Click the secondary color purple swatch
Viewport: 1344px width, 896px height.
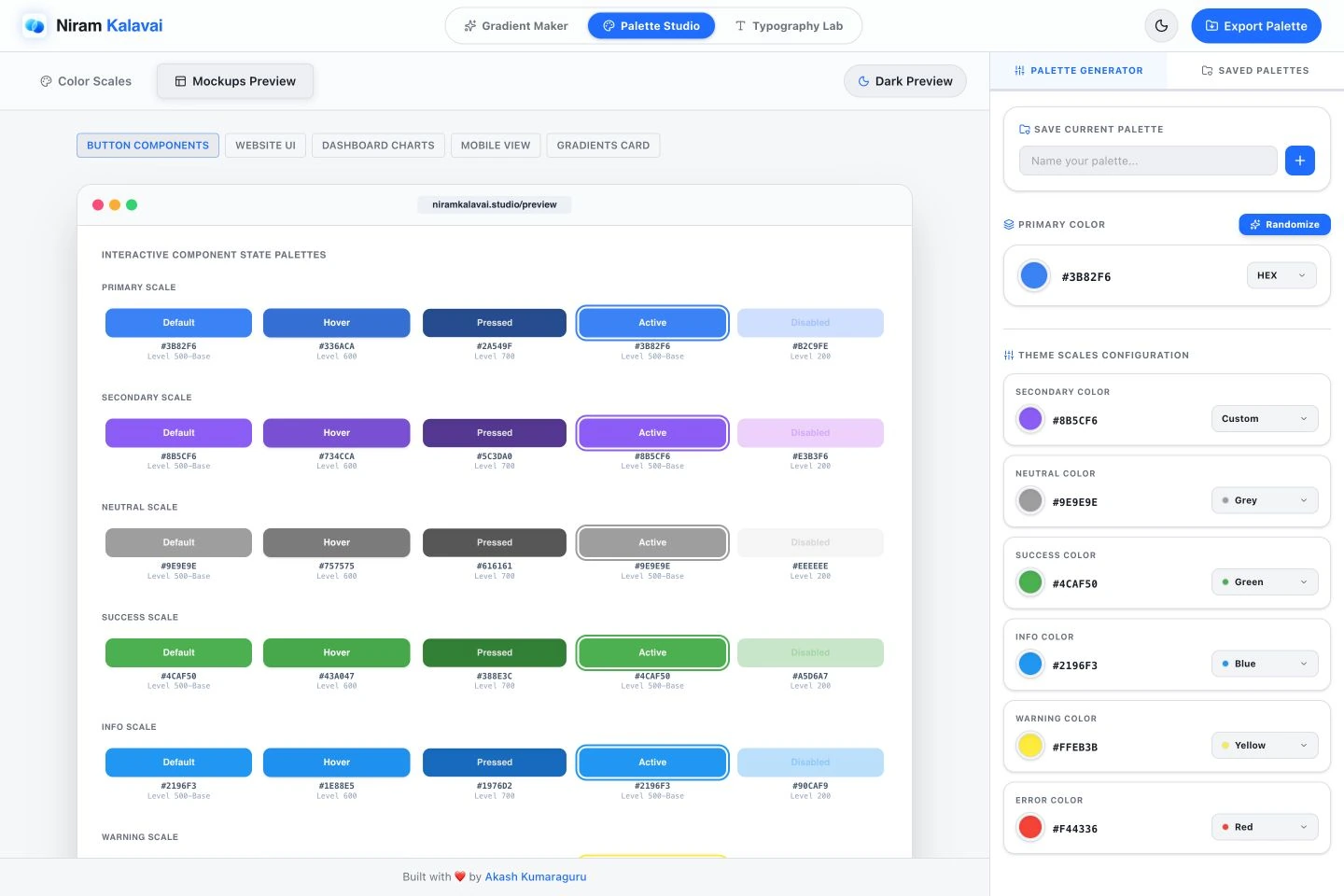point(1030,419)
